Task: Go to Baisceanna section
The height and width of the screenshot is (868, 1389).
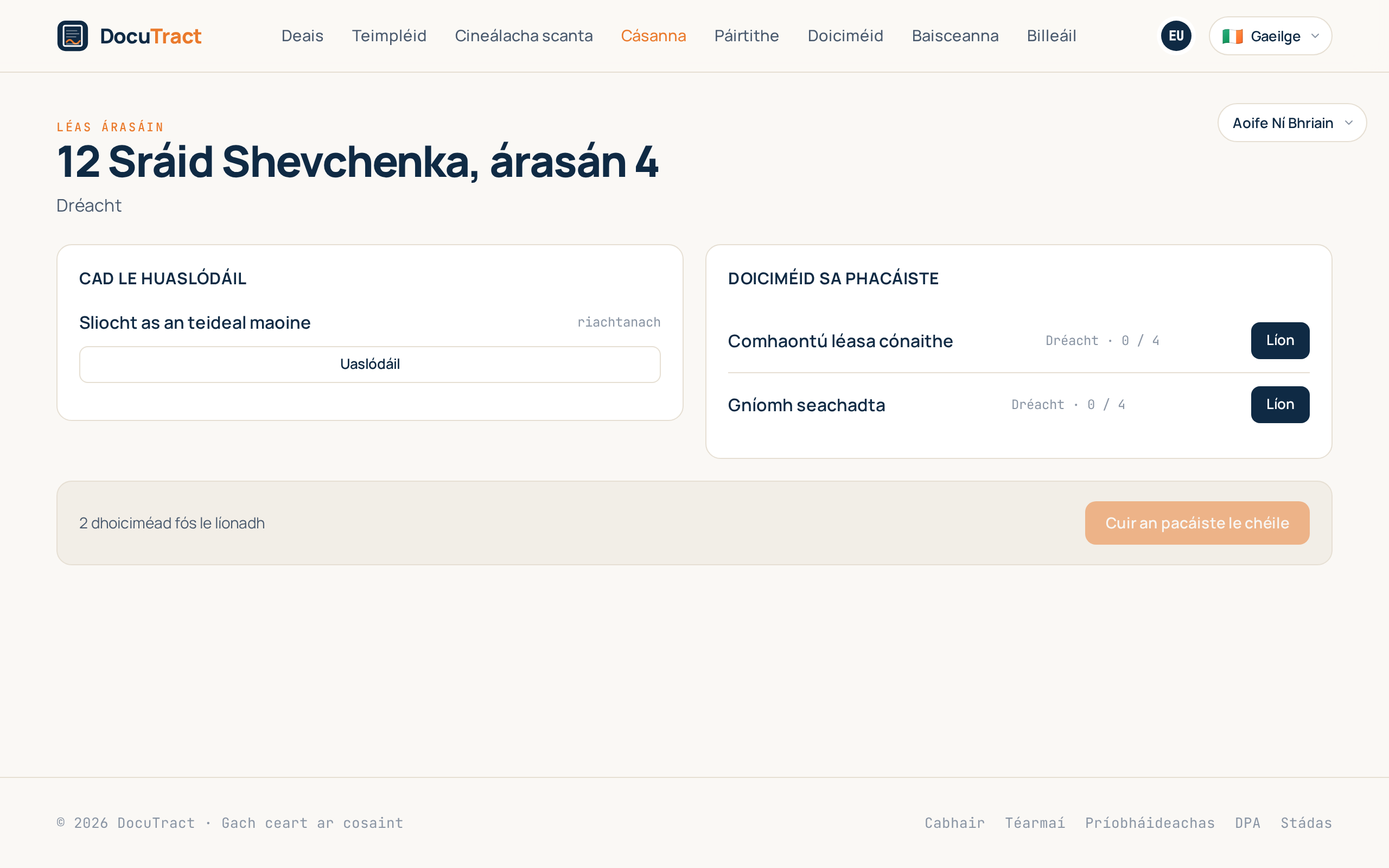Action: pyautogui.click(x=955, y=36)
